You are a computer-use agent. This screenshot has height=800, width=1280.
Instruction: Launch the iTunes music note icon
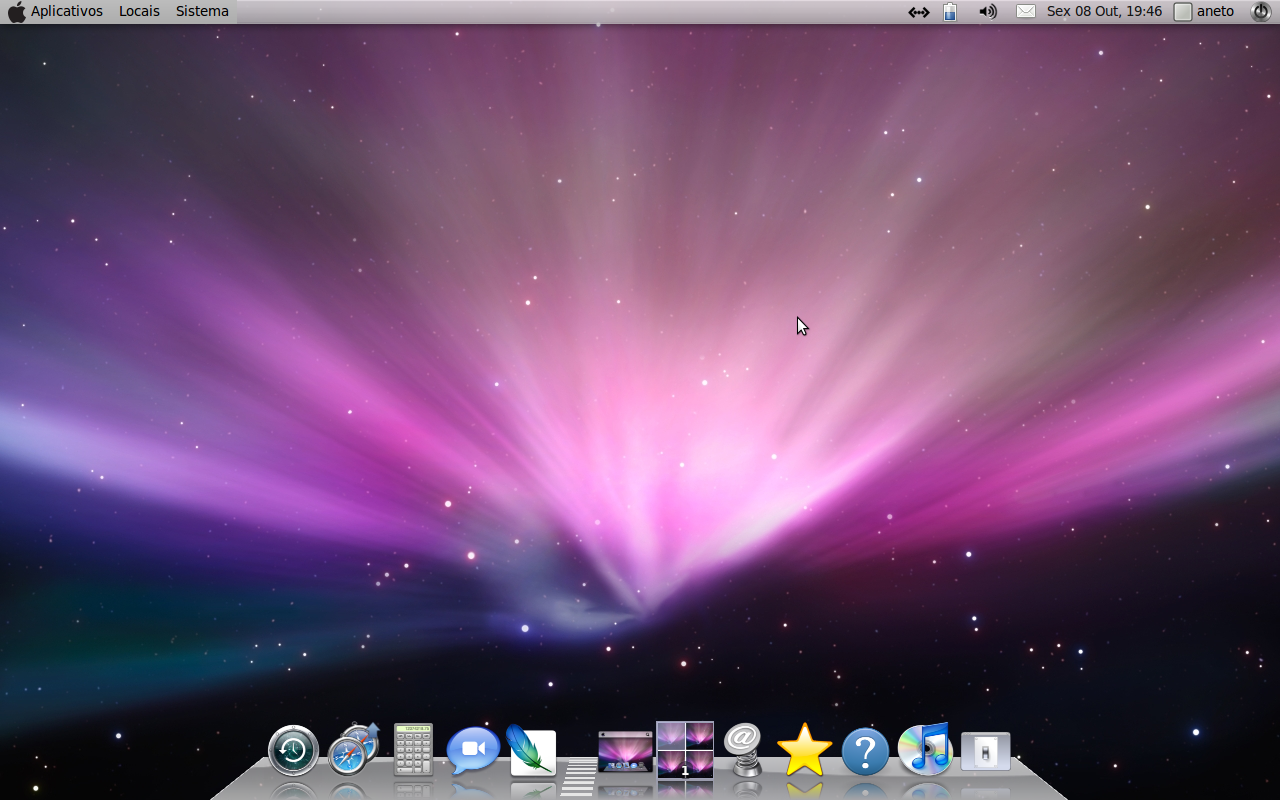(x=925, y=749)
